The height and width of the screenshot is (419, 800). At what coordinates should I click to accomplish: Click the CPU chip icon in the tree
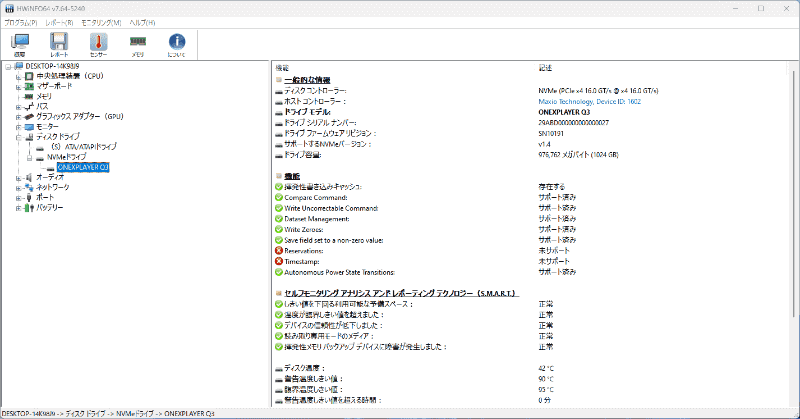[29, 76]
